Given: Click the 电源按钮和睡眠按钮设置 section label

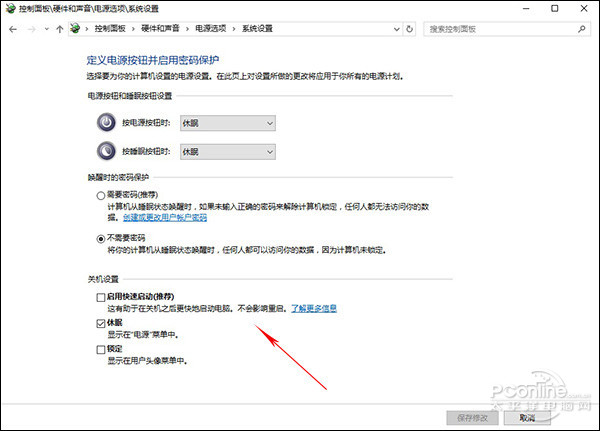Looking at the screenshot, I should point(130,96).
